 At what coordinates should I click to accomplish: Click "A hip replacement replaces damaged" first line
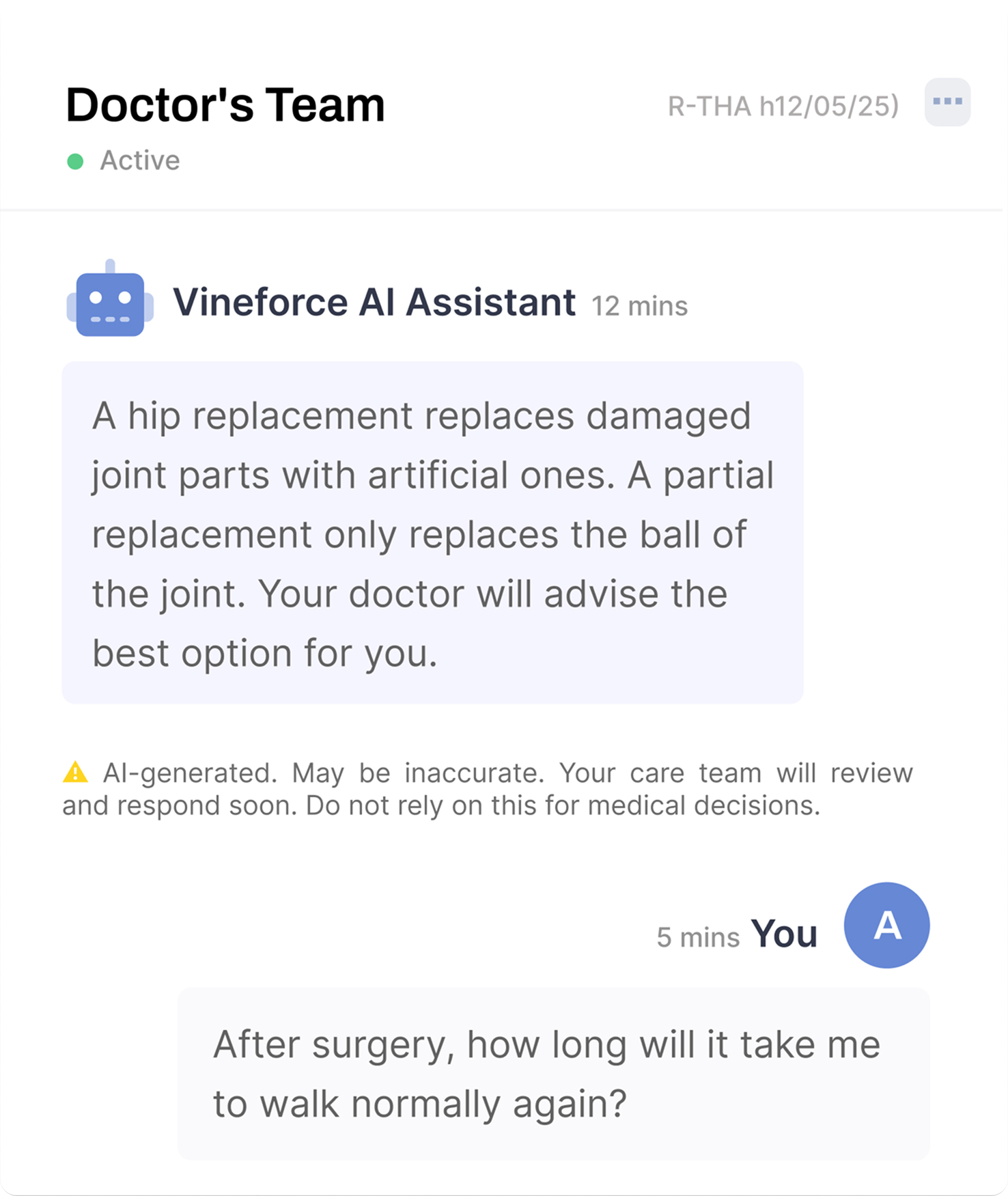coord(421,416)
